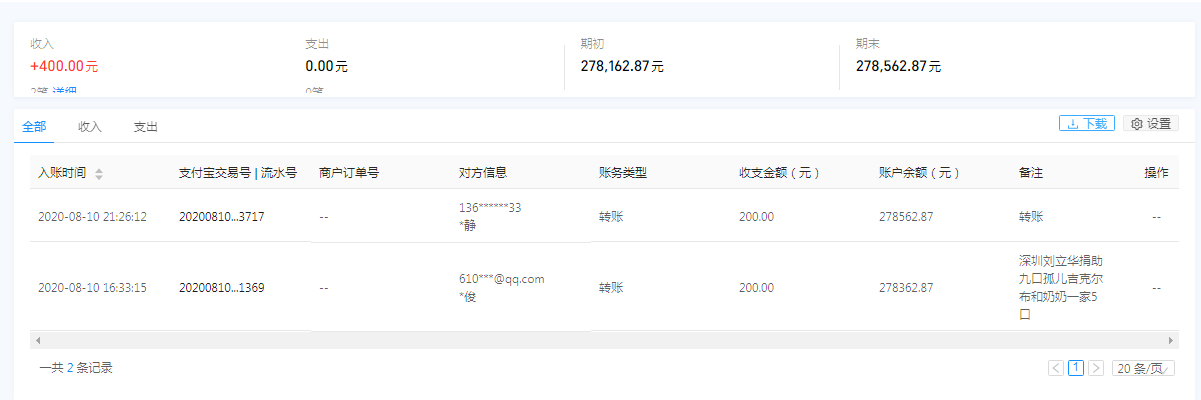
Task: Open the 20 条/页 page size dropdown
Action: pyautogui.click(x=1145, y=368)
